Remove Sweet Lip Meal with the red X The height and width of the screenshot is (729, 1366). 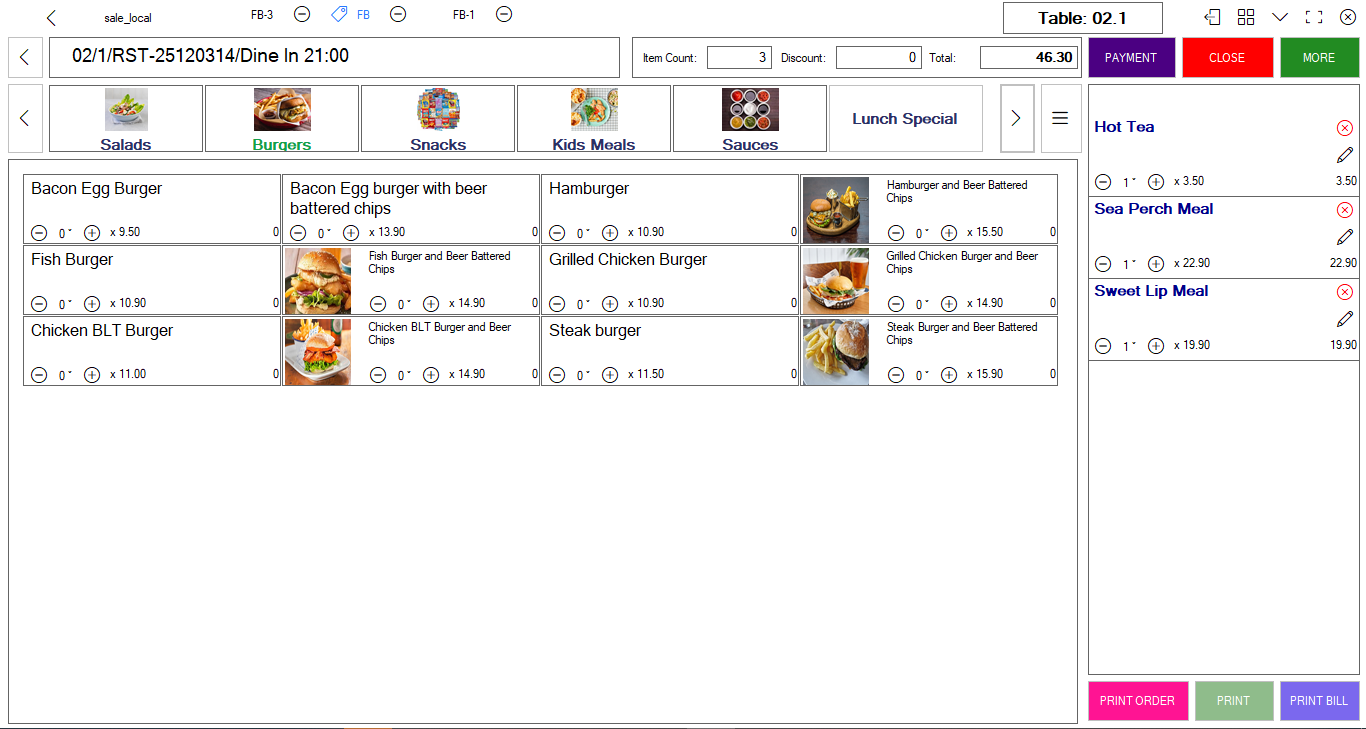click(1345, 291)
